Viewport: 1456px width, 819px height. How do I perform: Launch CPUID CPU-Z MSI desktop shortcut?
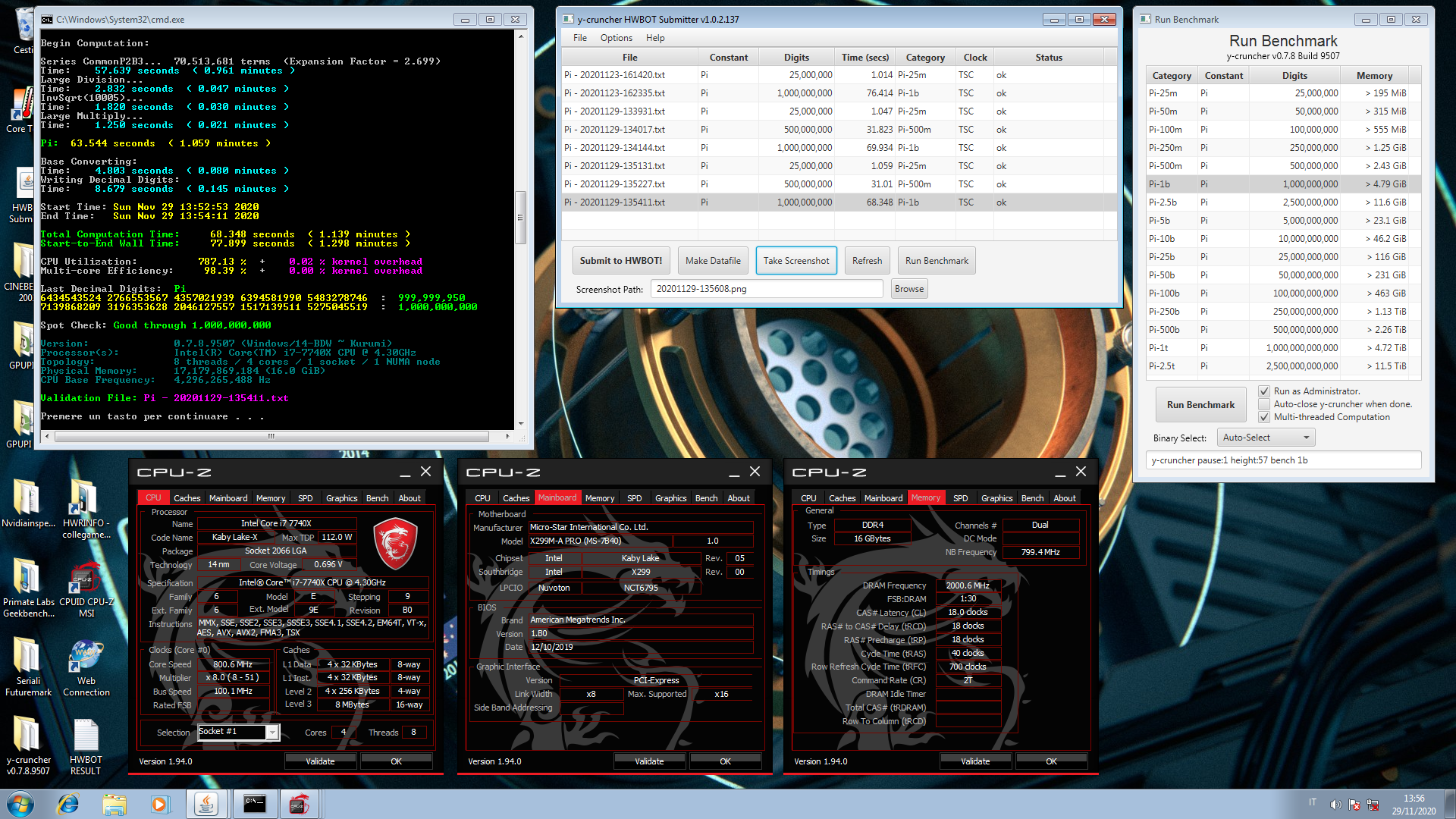86,589
